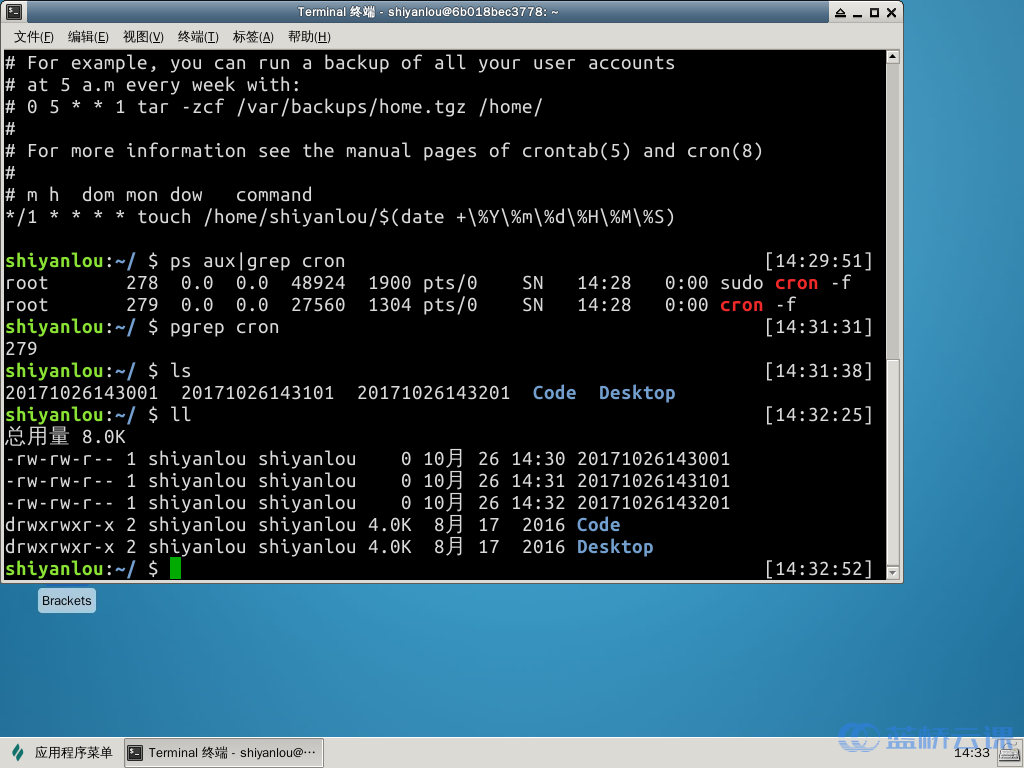Image resolution: width=1024 pixels, height=768 pixels.
Task: Click timestamp [14:31:38]
Action: click(x=818, y=371)
